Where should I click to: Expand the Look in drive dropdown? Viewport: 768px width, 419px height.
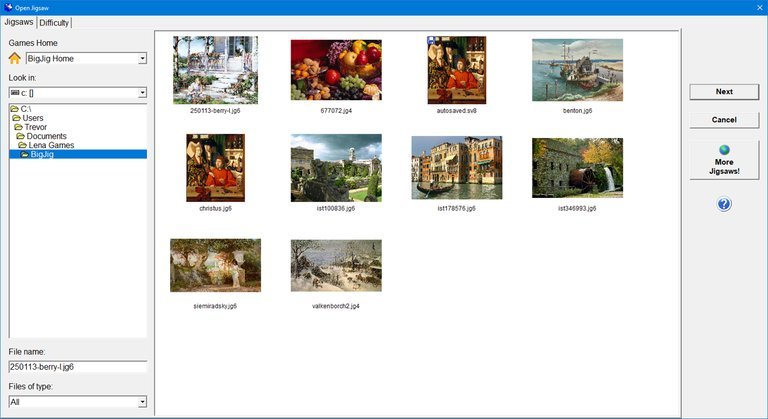(142, 93)
